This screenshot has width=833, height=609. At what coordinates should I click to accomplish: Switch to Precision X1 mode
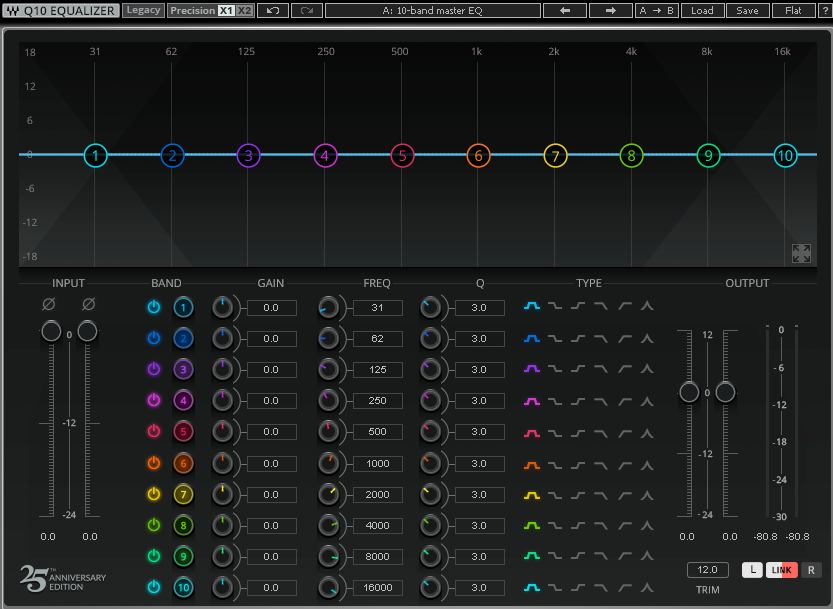coord(226,11)
